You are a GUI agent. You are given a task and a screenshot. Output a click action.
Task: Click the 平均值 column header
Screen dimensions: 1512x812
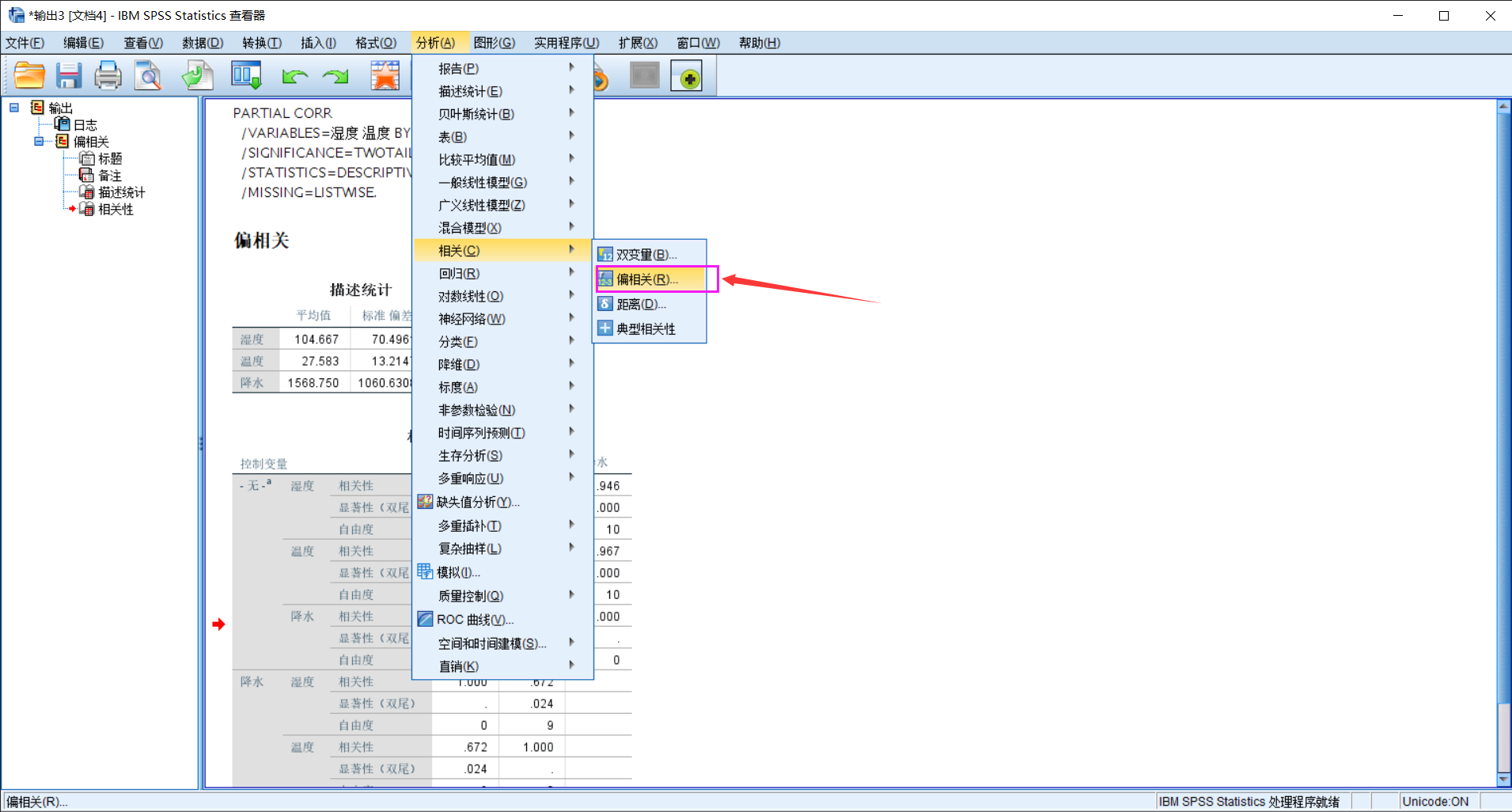[314, 316]
